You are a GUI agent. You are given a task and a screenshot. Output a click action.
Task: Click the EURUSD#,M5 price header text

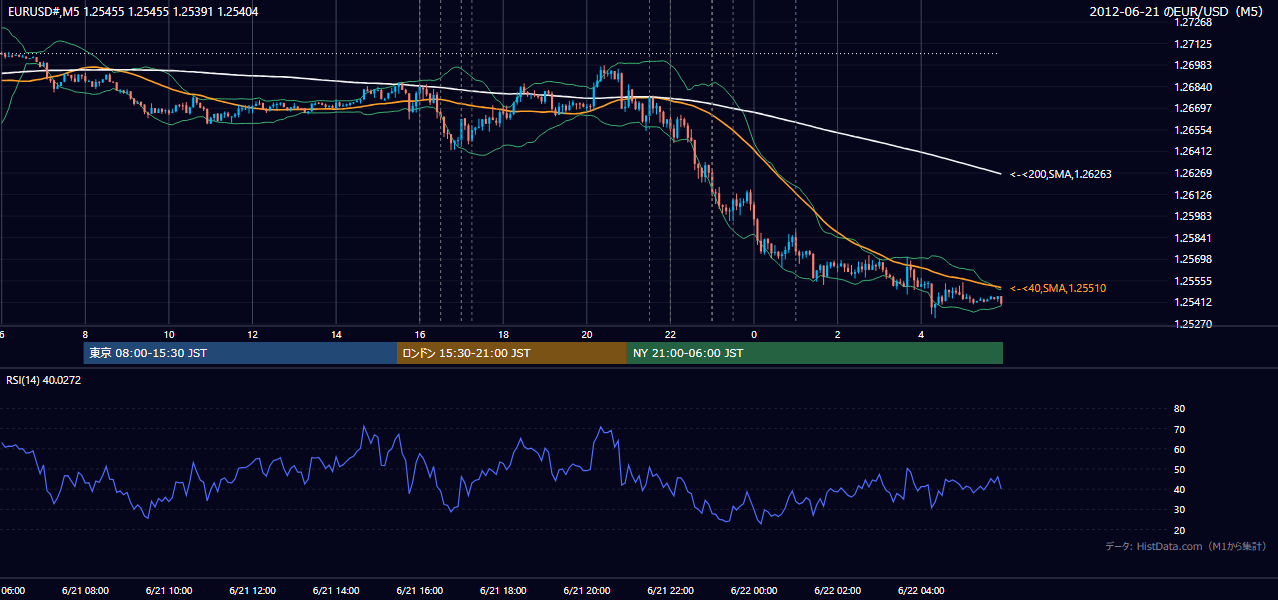coord(132,11)
